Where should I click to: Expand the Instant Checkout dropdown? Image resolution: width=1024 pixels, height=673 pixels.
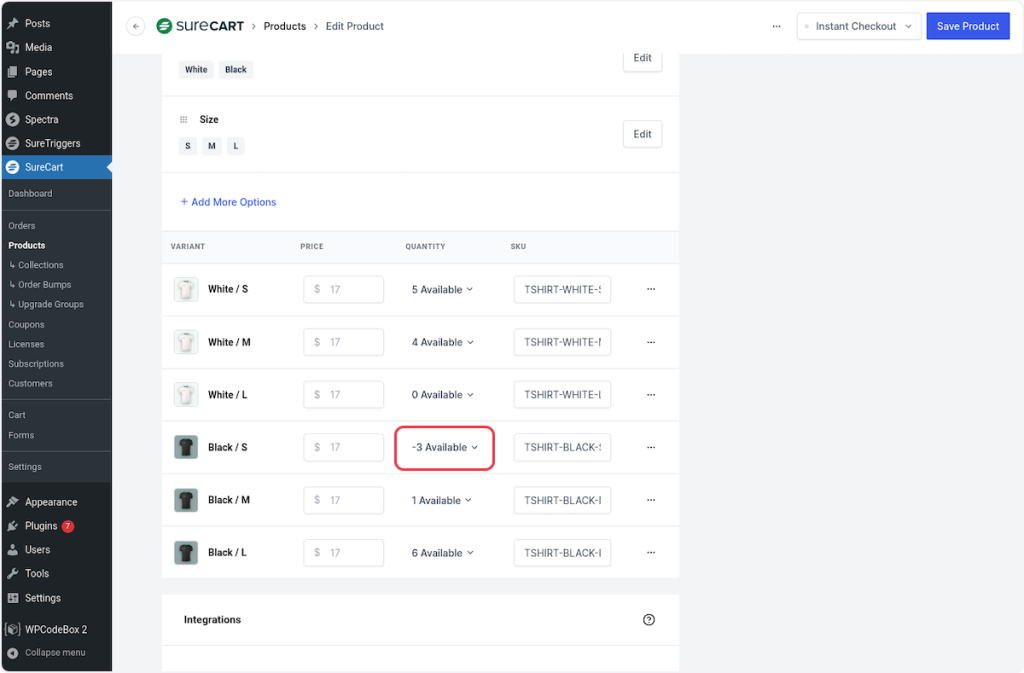[x=858, y=26]
